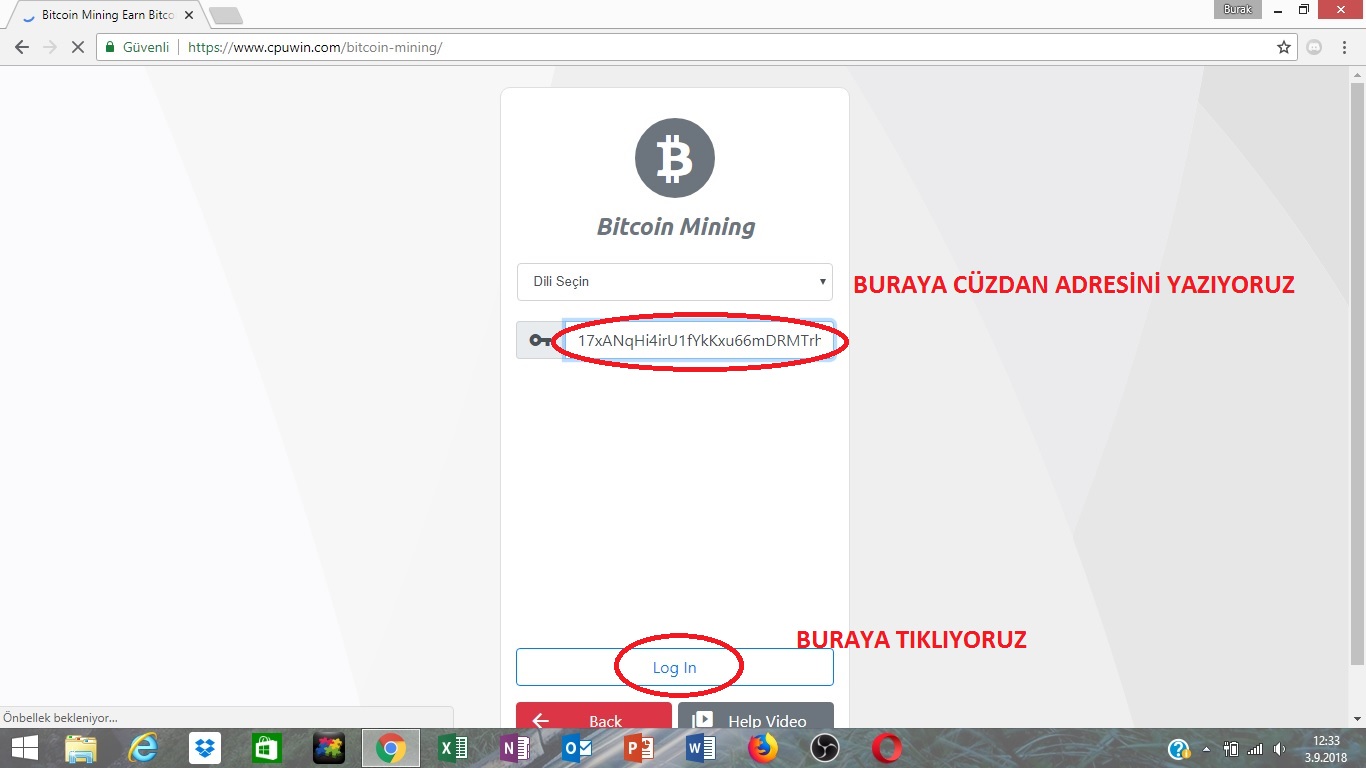Click the help question-mark tray icon
The width and height of the screenshot is (1366, 768).
click(1179, 749)
